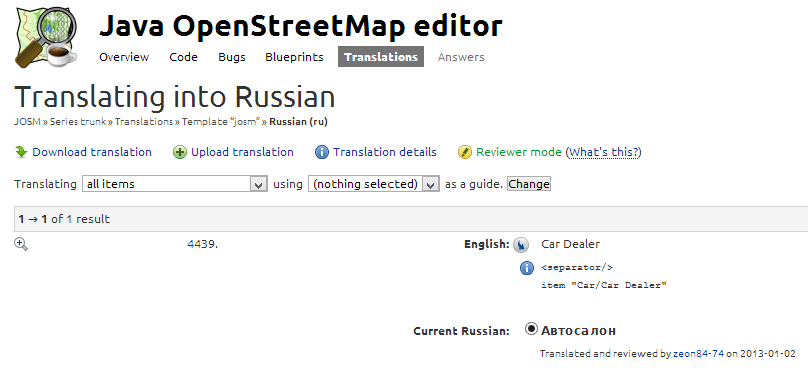Click the Translating into Russian heading
This screenshot has width=808, height=371.
(x=175, y=97)
